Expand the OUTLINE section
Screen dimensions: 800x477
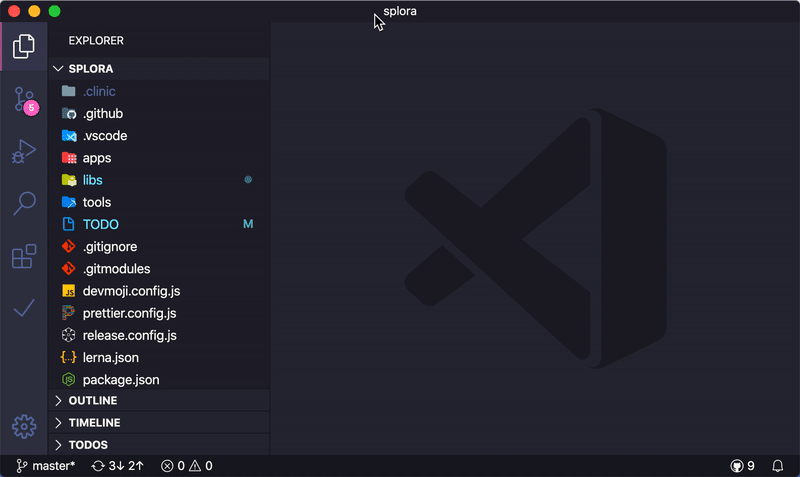pos(159,400)
